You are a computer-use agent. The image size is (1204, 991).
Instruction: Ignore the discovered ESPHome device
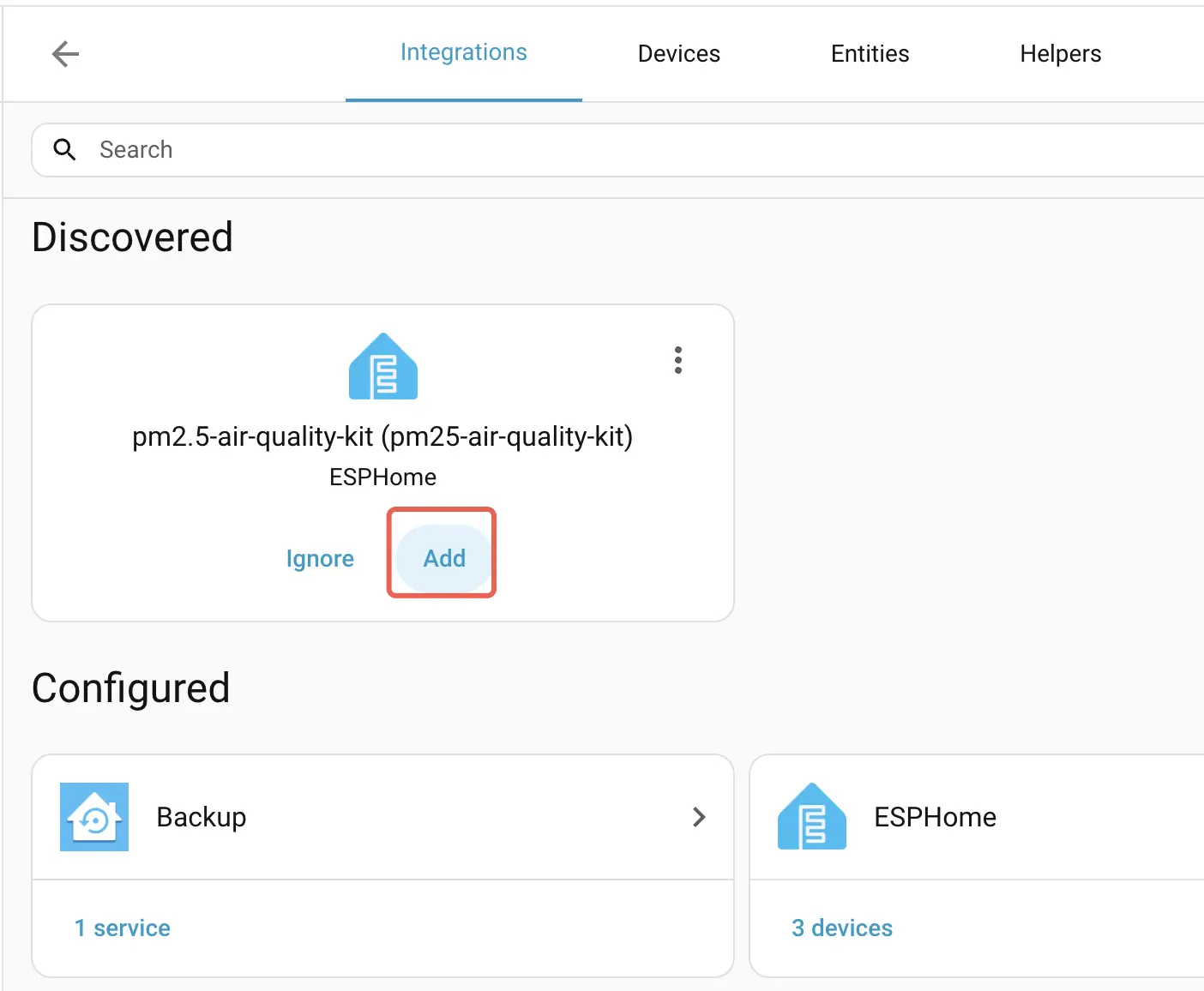click(320, 559)
